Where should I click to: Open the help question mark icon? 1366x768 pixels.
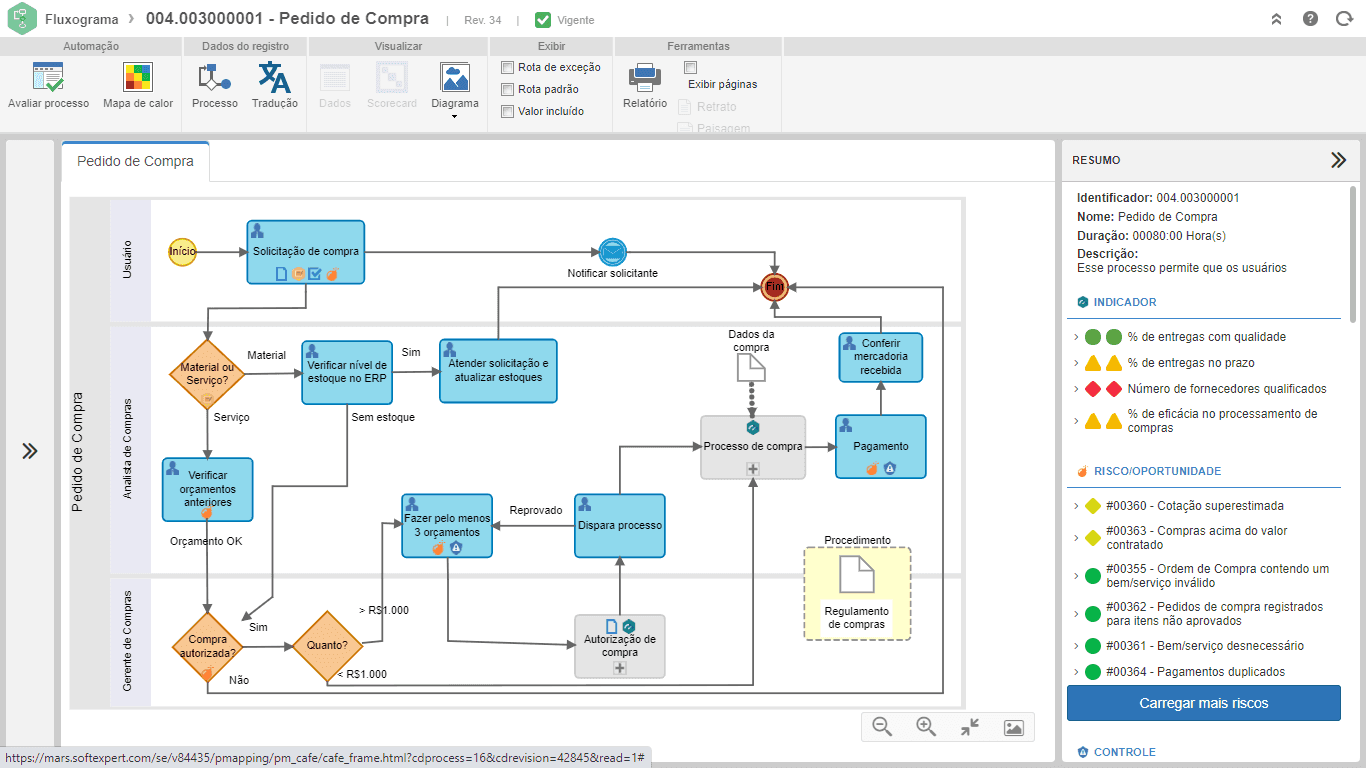(x=1310, y=19)
